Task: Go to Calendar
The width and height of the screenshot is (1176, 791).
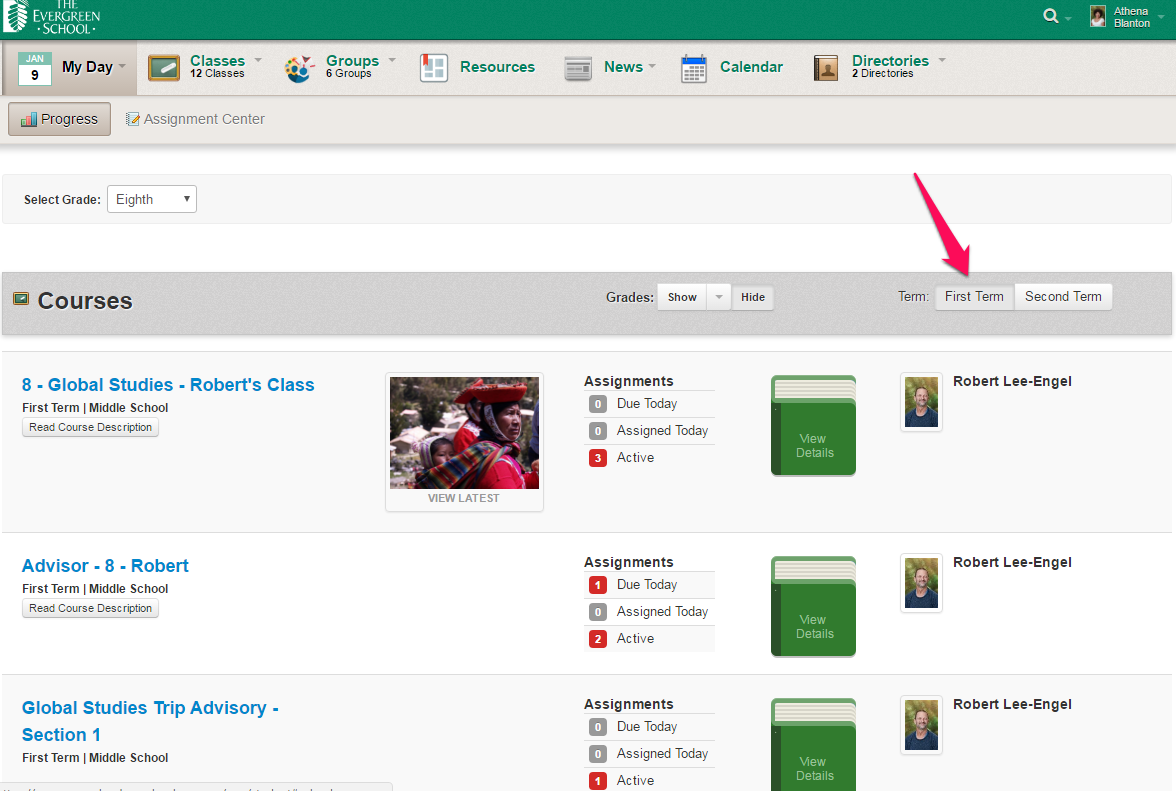Action: coord(751,67)
